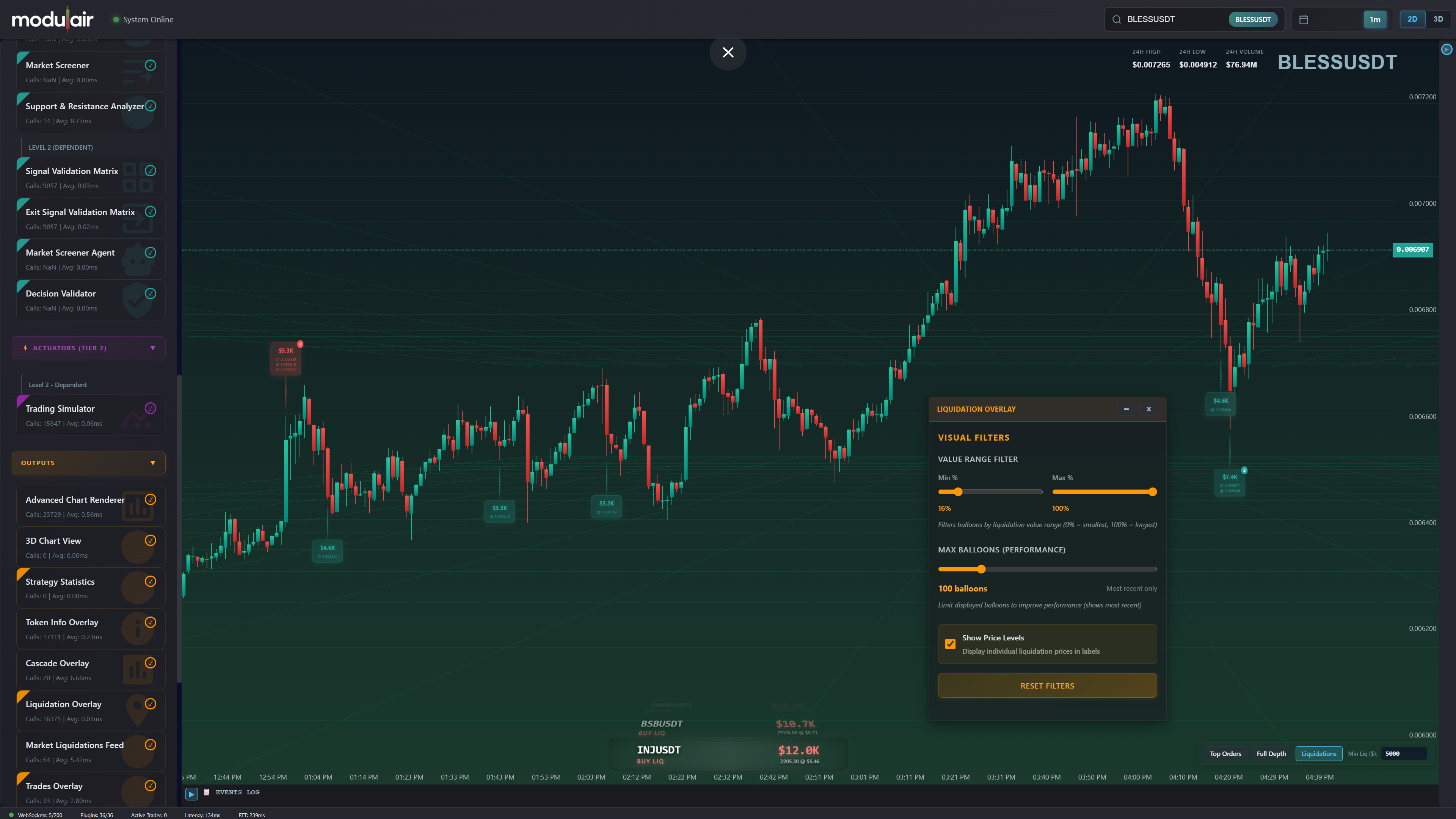Screen dimensions: 1456x819
Task: Toggle the Market Screener enabled checkmark
Action: pyautogui.click(x=151, y=65)
